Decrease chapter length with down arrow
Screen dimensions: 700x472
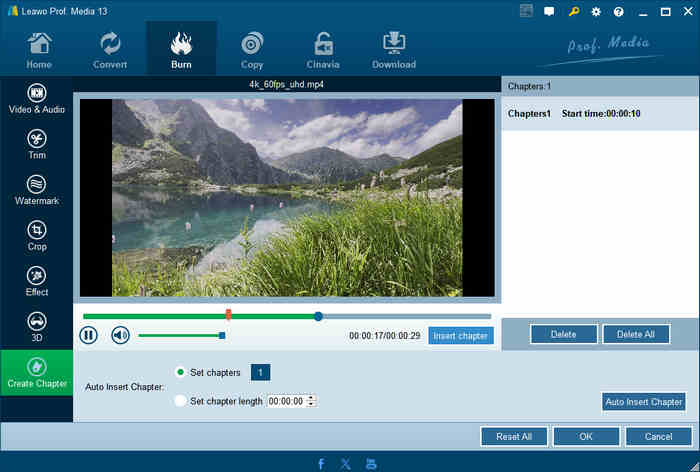click(312, 404)
